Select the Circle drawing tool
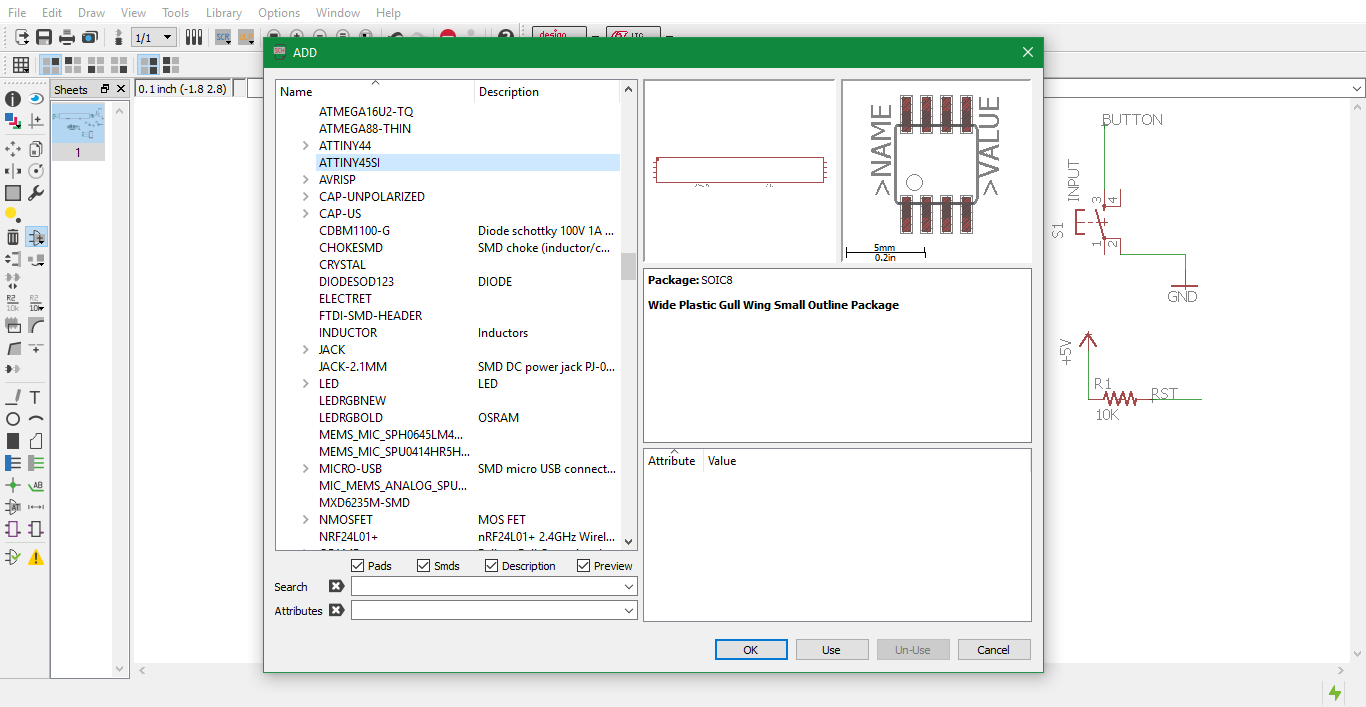 point(13,419)
